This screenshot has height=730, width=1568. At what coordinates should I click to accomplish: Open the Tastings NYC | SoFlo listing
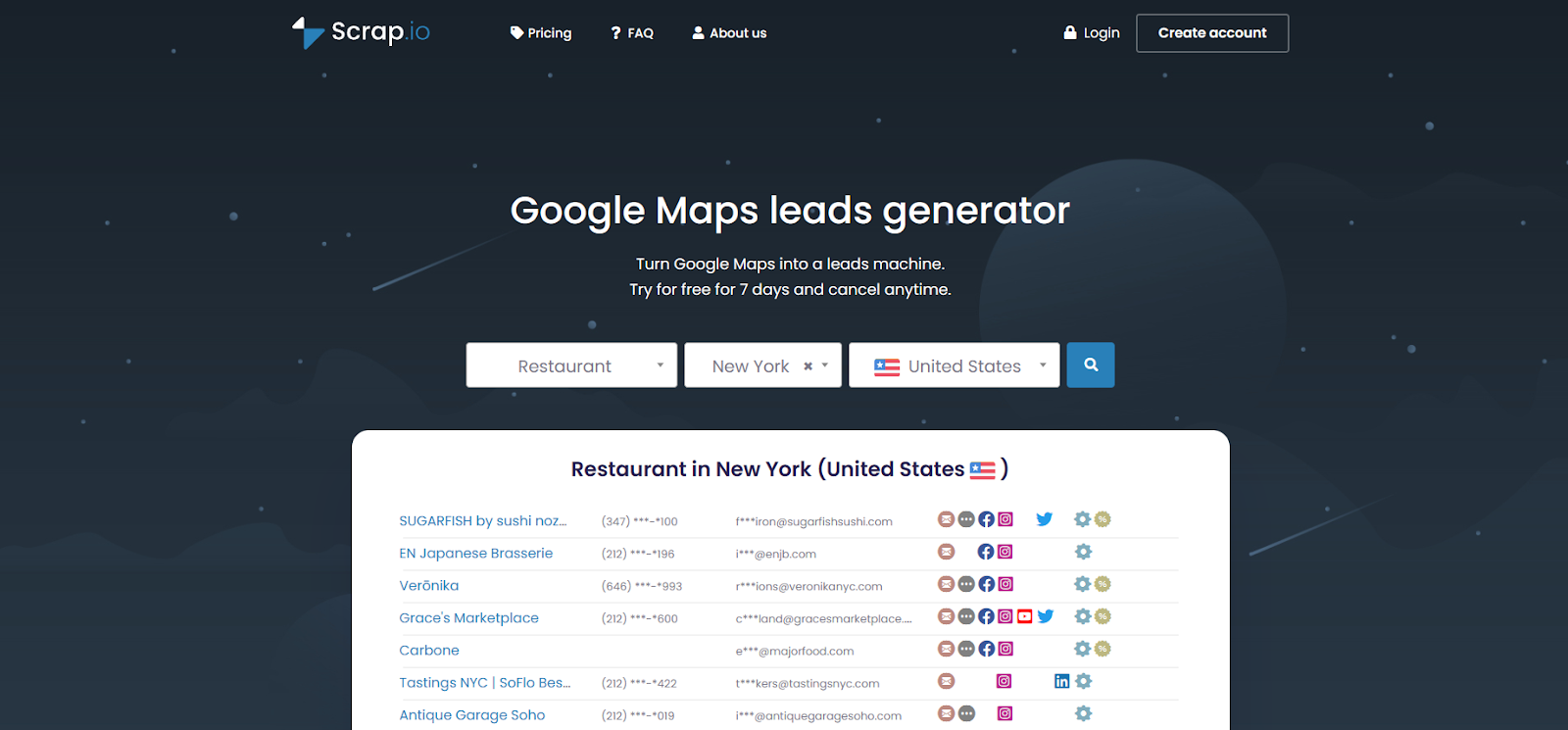pyautogui.click(x=485, y=682)
